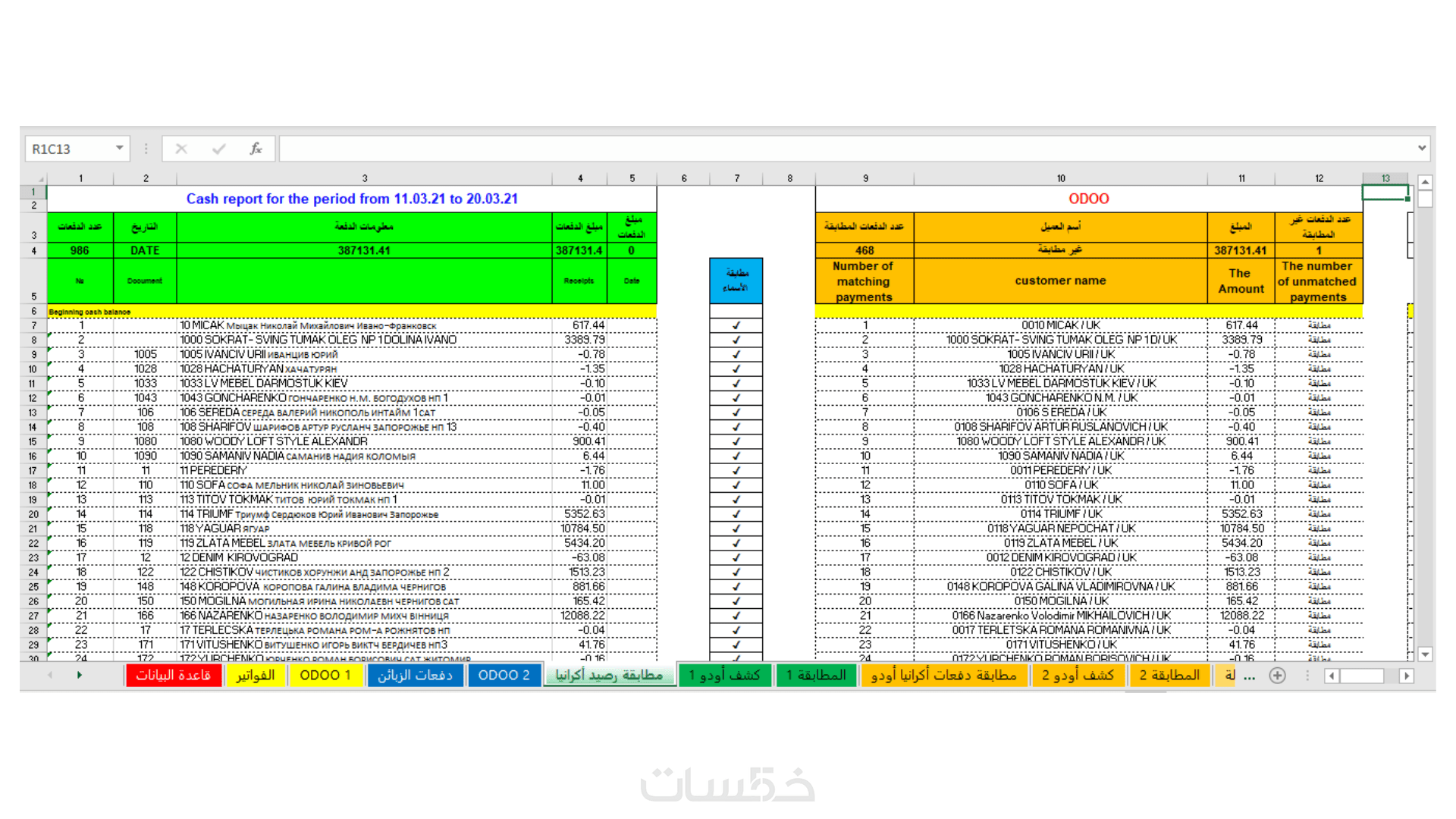This screenshot has height=819, width=1456.
Task: Click the column 3 header
Action: 364,179
